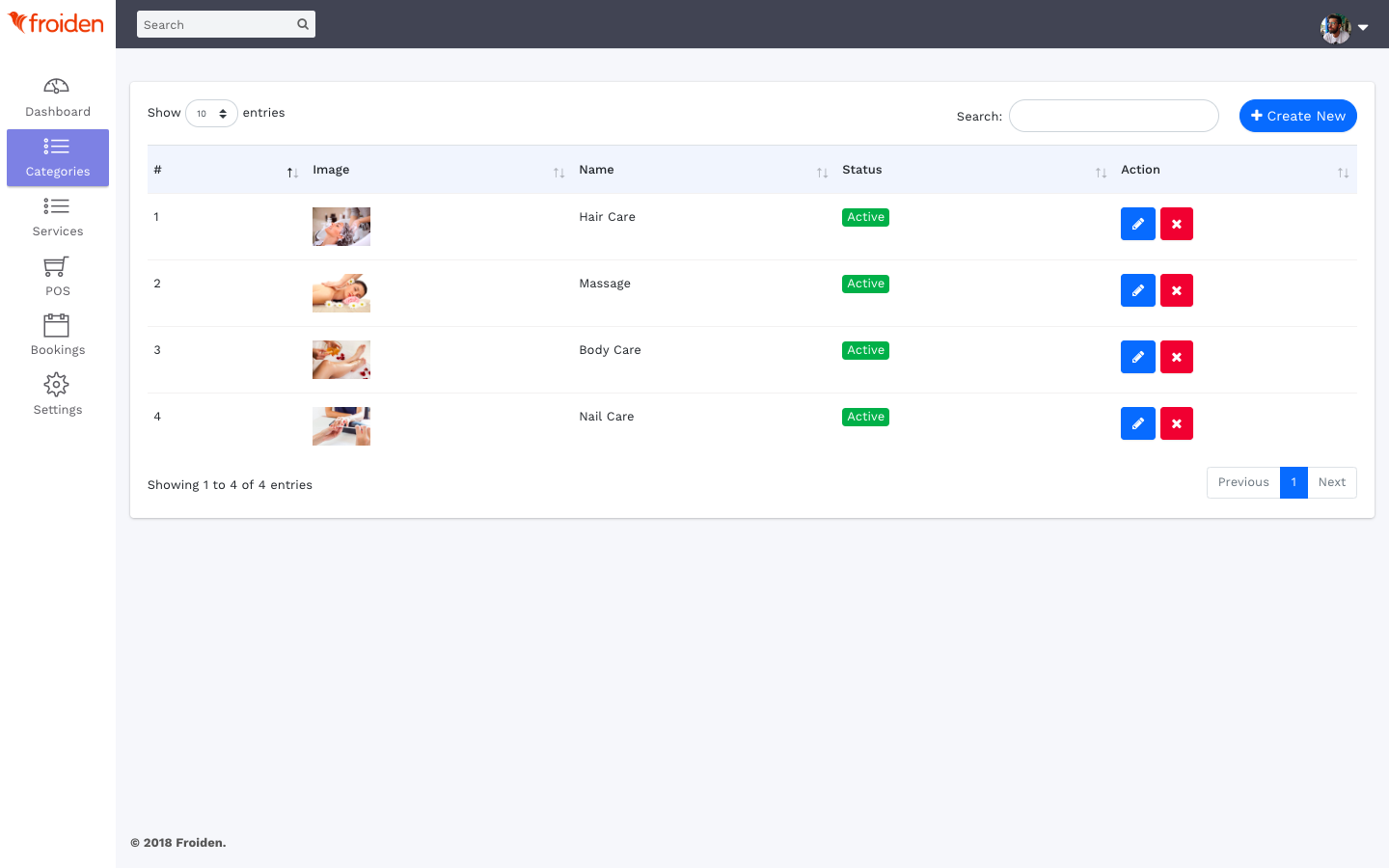Open the Dashboard from the sidebar
The height and width of the screenshot is (868, 1389).
click(x=58, y=98)
